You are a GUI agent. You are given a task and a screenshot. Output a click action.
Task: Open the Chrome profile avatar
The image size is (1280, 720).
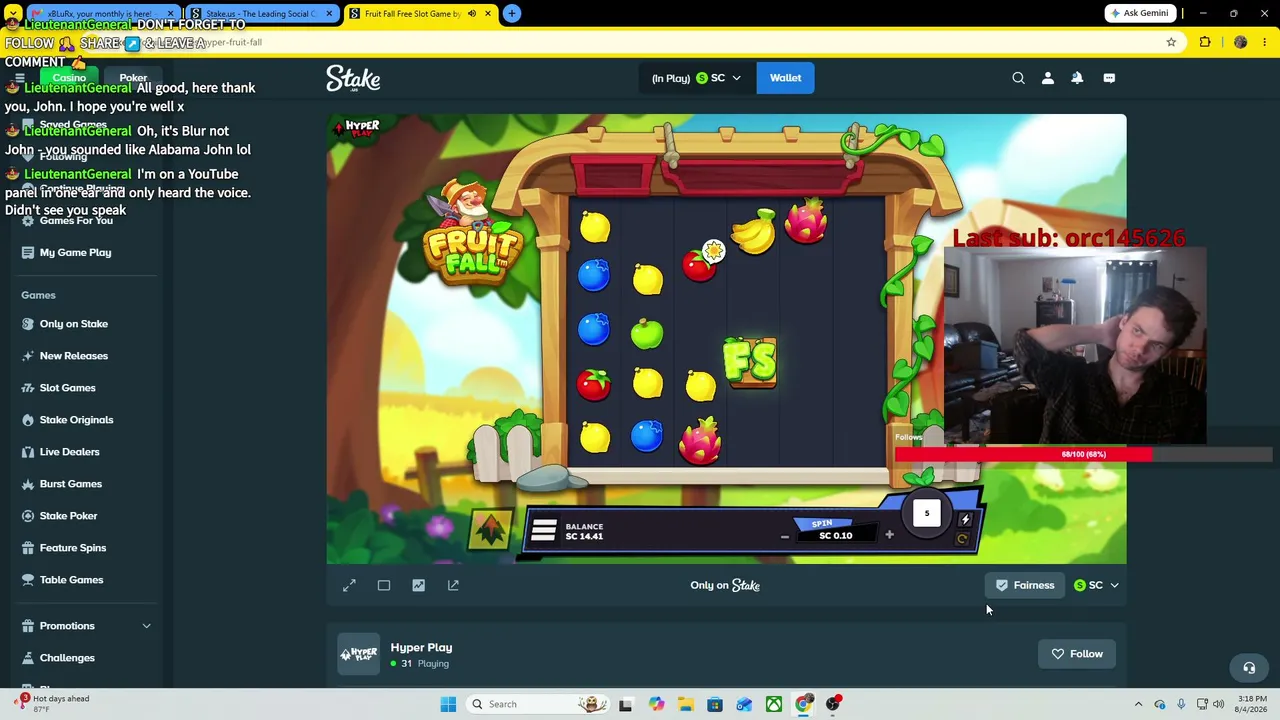[x=1241, y=42]
